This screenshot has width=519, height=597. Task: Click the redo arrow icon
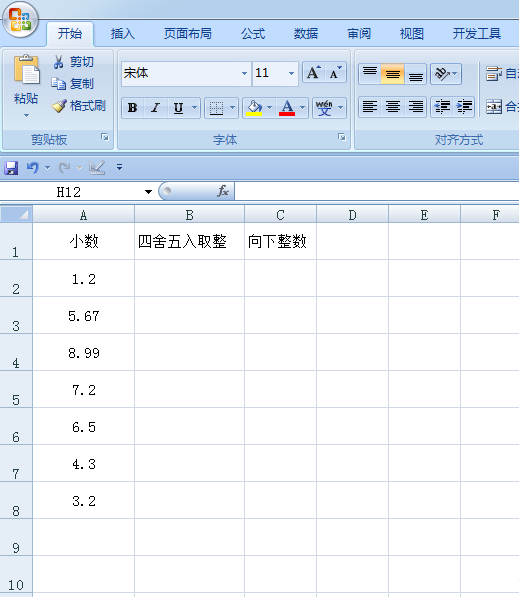point(64,168)
